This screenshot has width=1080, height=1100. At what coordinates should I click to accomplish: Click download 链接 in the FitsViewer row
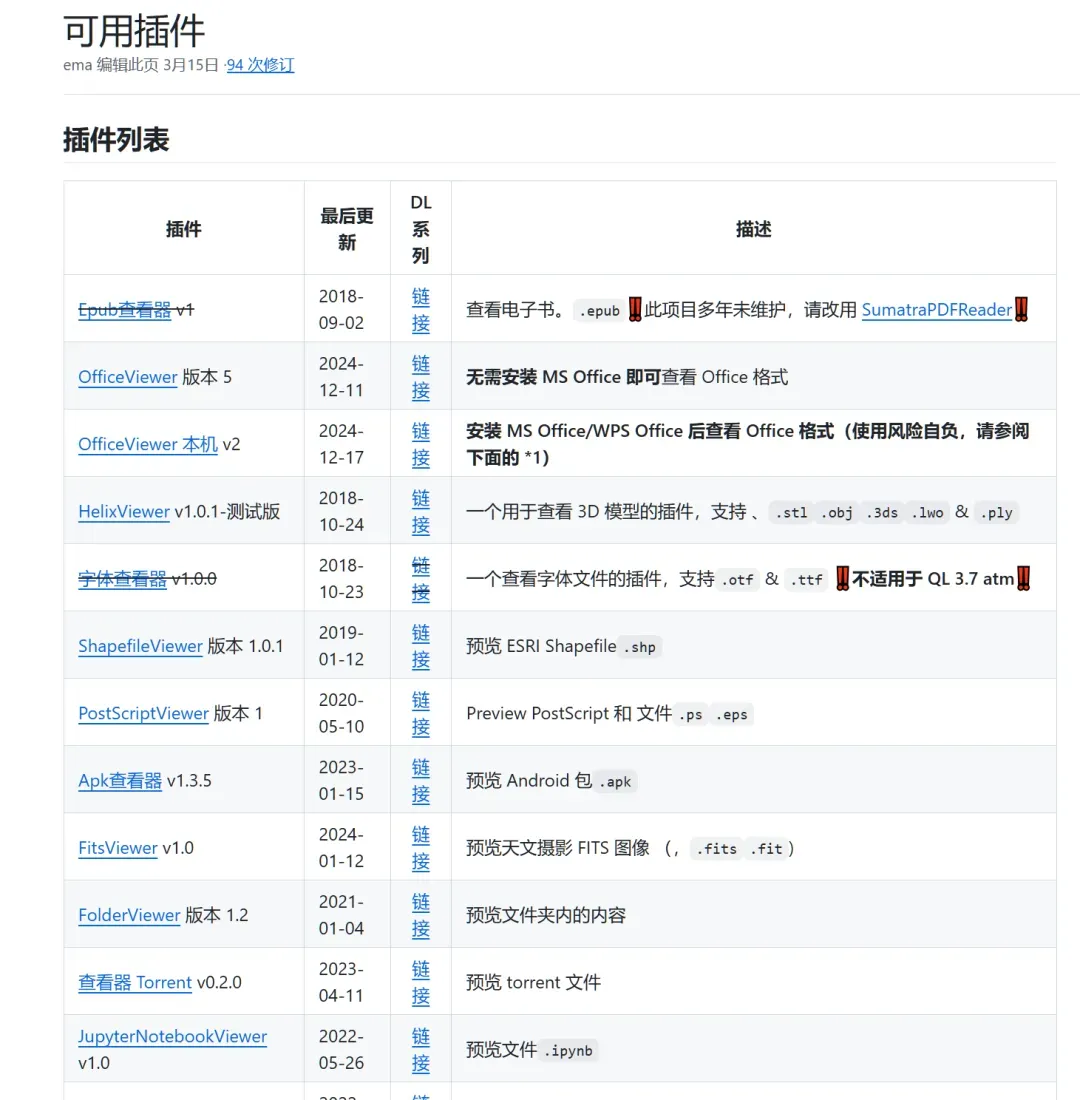coord(420,848)
